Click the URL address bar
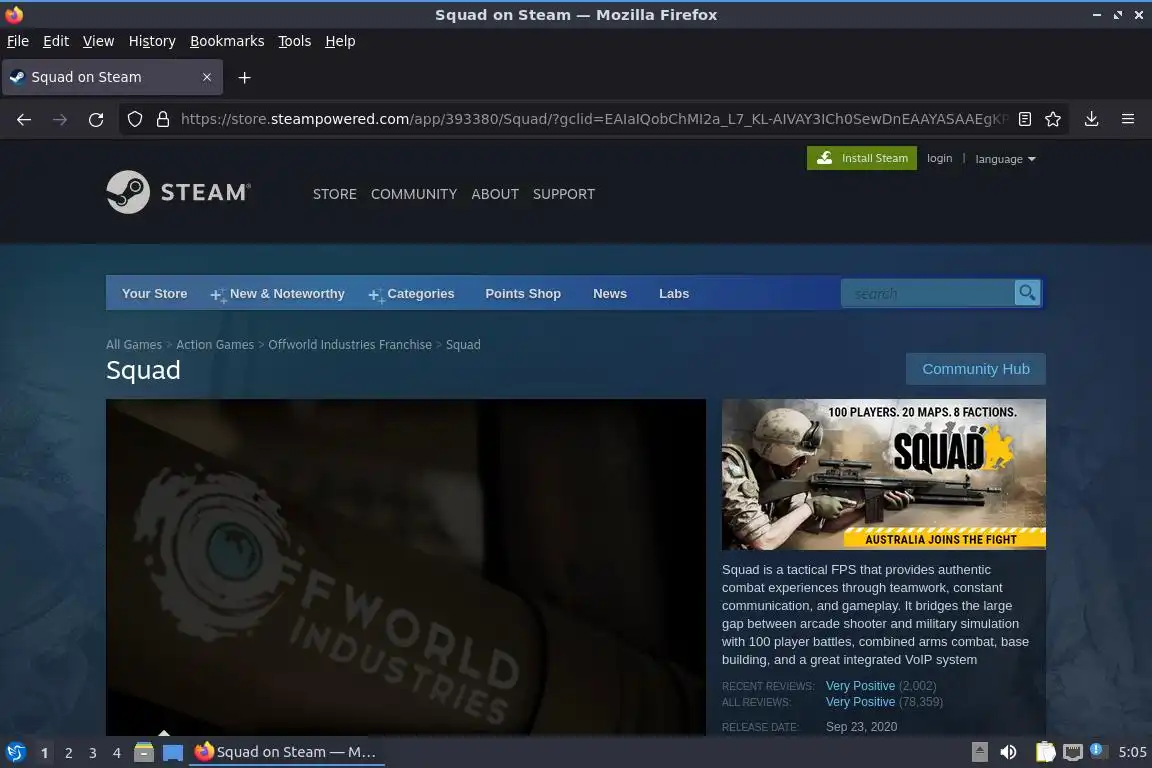The height and width of the screenshot is (768, 1152). (594, 119)
